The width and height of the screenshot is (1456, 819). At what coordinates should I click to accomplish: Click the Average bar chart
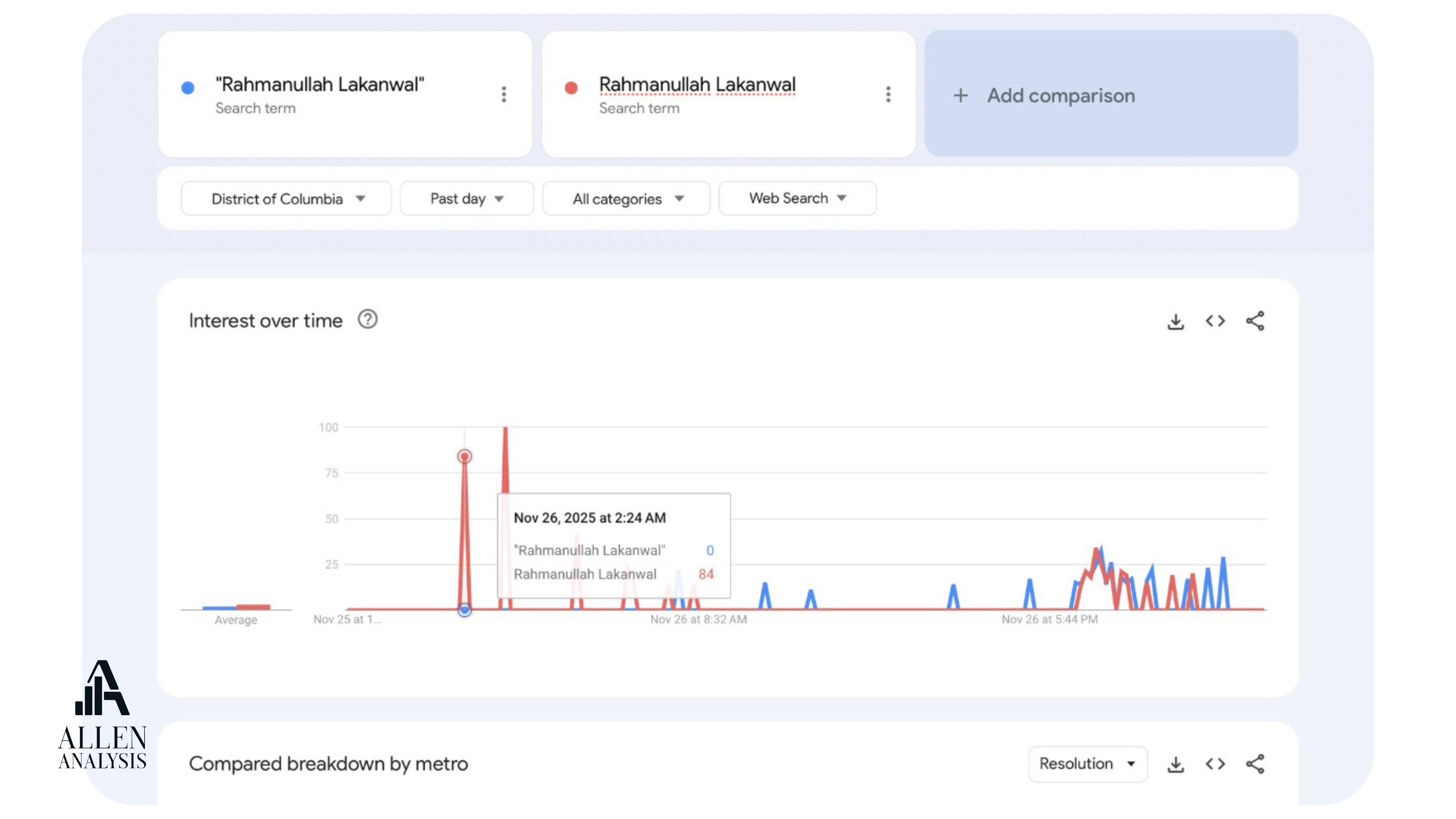(x=236, y=607)
